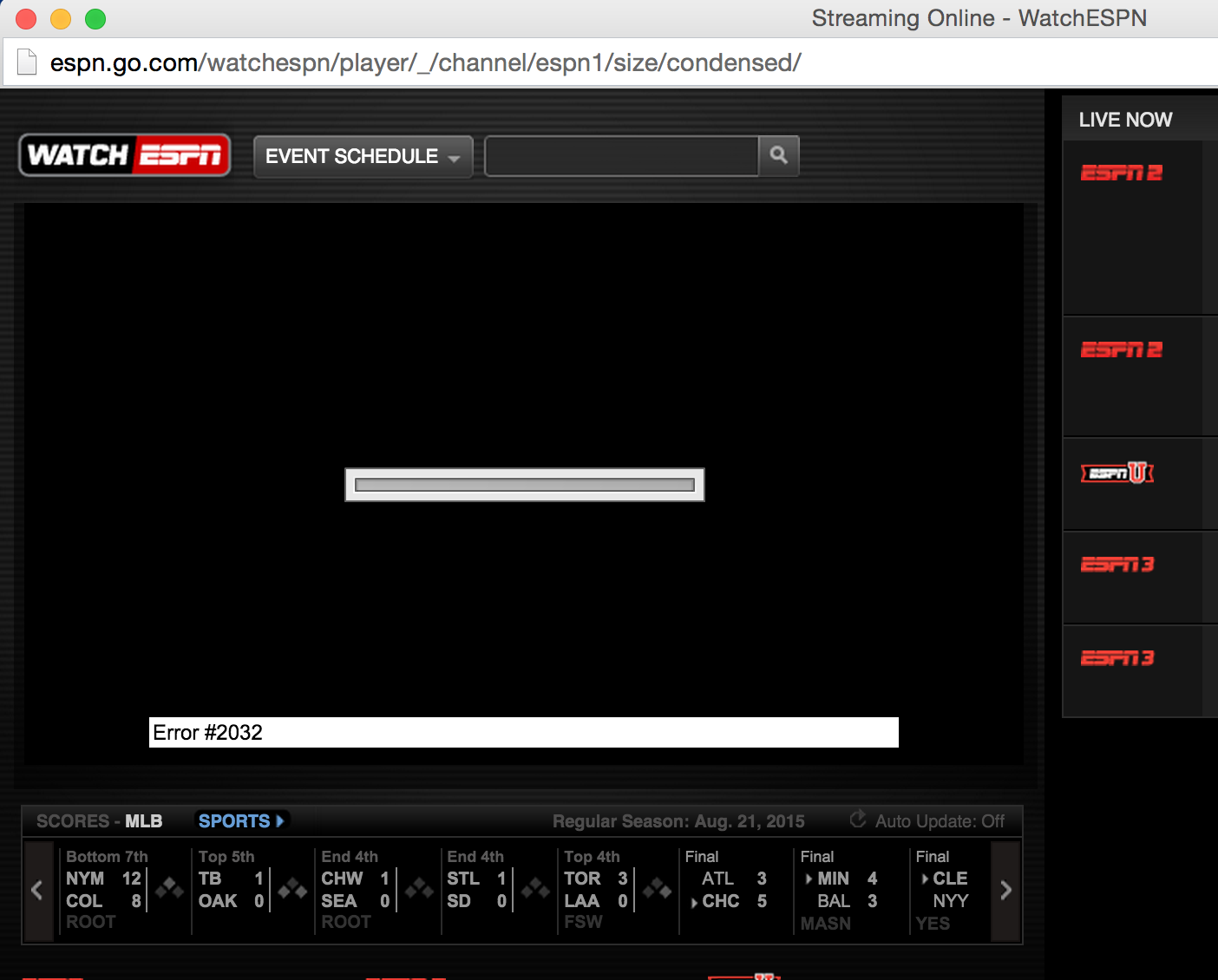This screenshot has height=980, width=1218.
Task: Toggle Auto Update off setting
Action: point(940,821)
